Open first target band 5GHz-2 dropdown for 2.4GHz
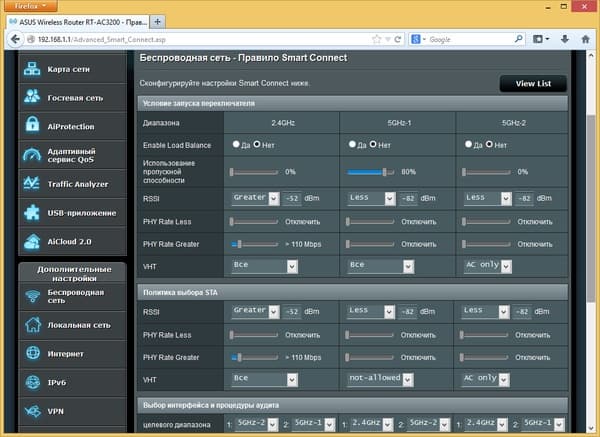The width and height of the screenshot is (600, 437). pyautogui.click(x=256, y=424)
